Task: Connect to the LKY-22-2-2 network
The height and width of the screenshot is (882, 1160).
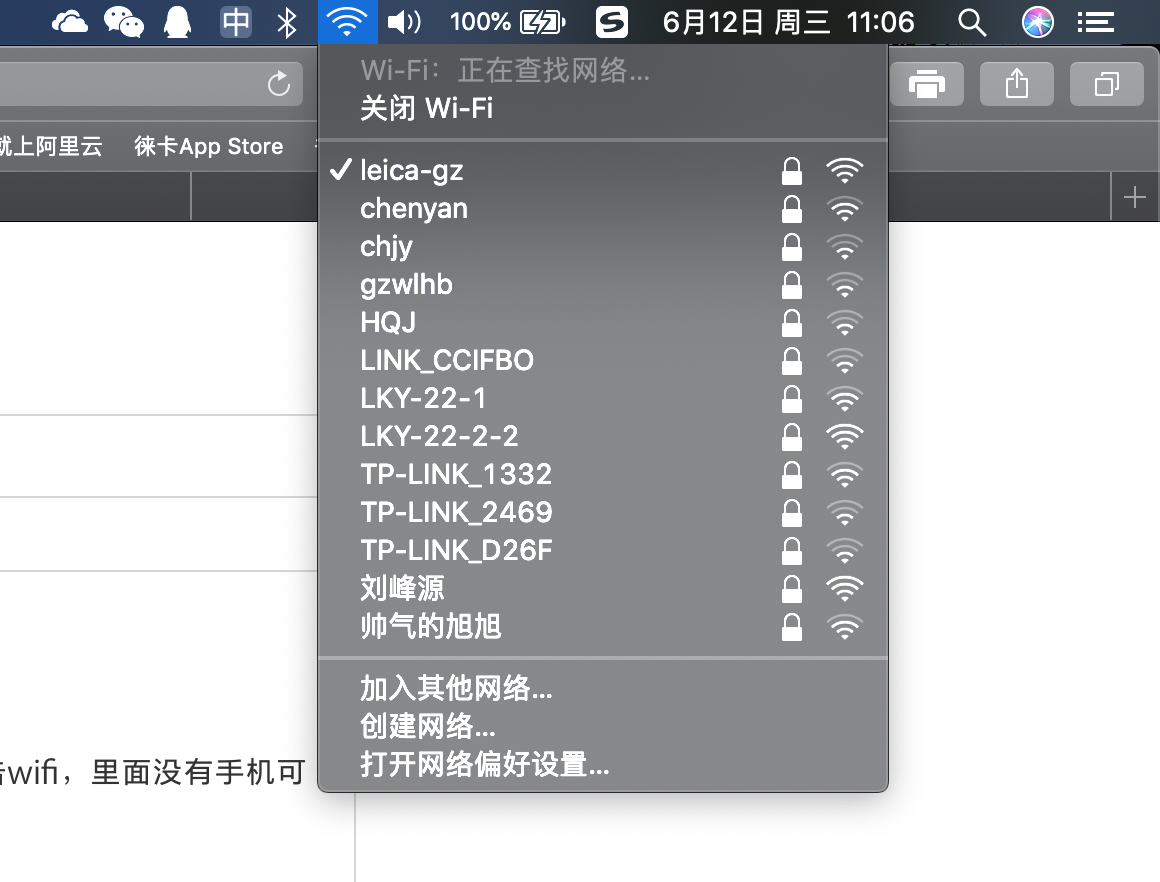Action: point(603,437)
